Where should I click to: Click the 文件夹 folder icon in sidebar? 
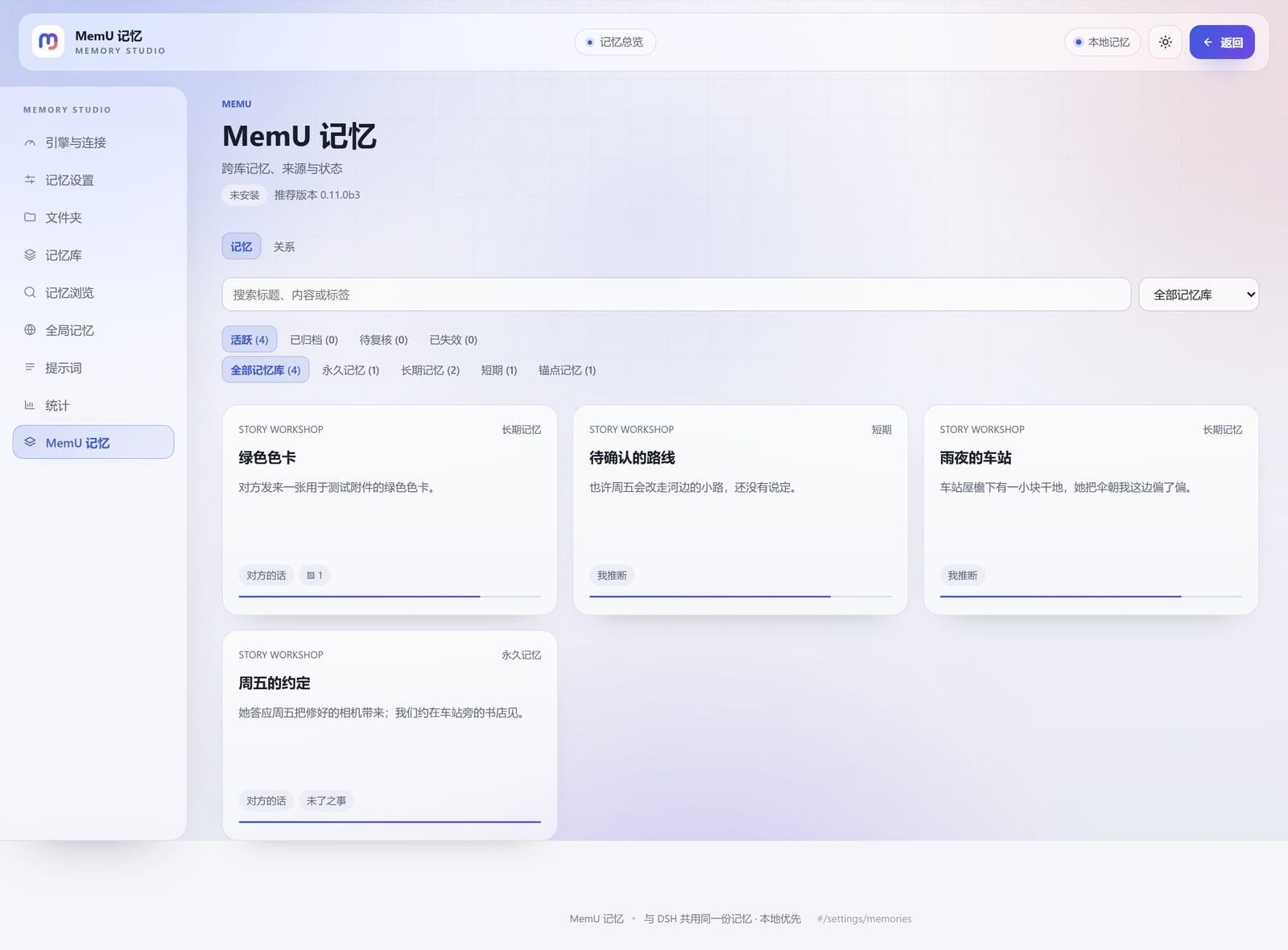(x=30, y=217)
